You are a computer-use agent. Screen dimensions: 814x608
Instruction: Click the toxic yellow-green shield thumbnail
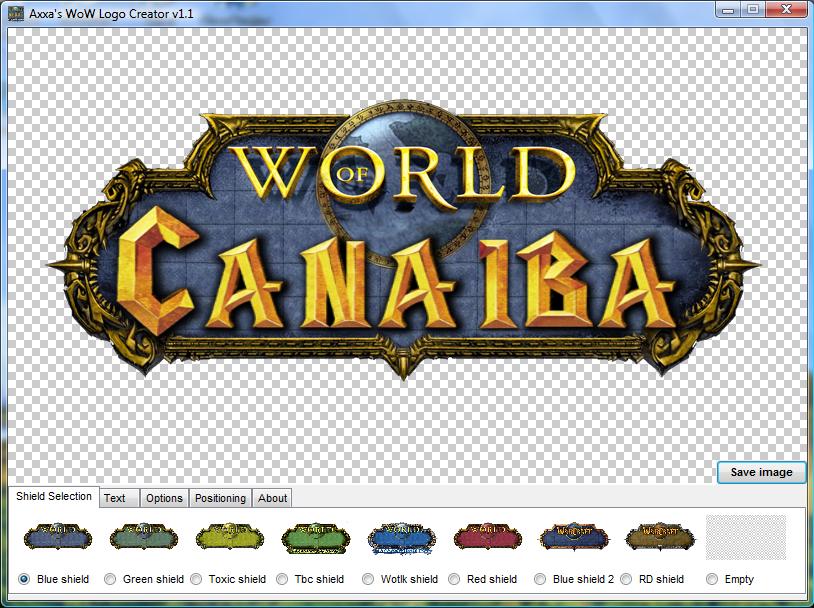[230, 537]
